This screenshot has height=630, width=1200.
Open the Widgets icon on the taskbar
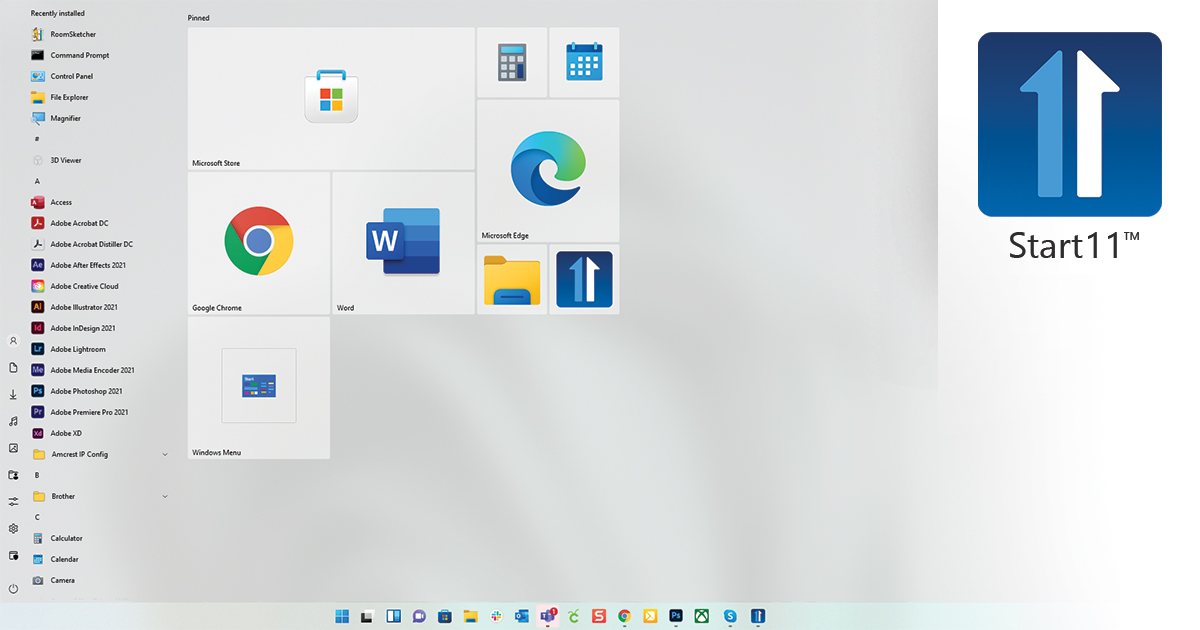point(394,616)
